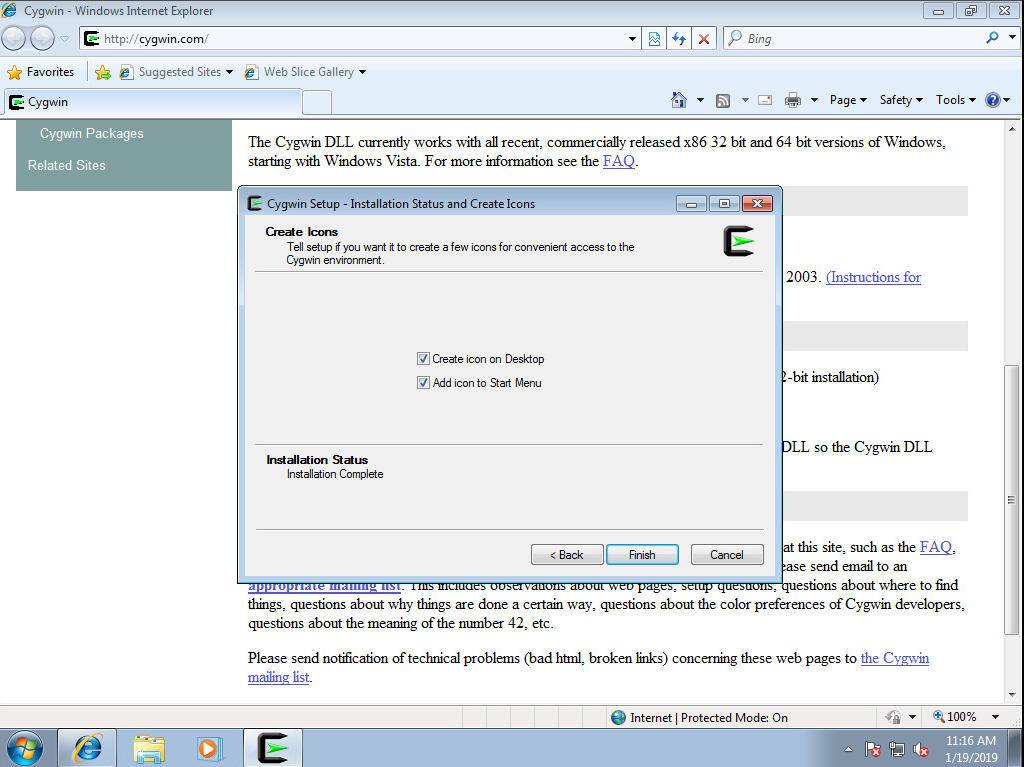Image resolution: width=1024 pixels, height=767 pixels.
Task: Click the Stop loading icon
Action: pyautogui.click(x=704, y=39)
